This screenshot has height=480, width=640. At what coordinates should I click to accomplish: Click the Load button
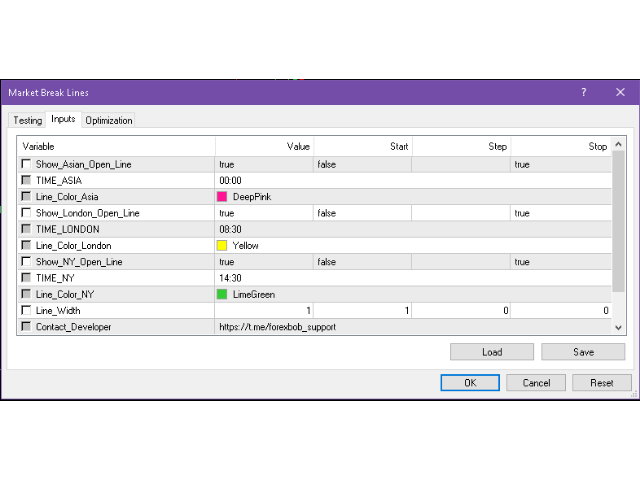pos(492,352)
